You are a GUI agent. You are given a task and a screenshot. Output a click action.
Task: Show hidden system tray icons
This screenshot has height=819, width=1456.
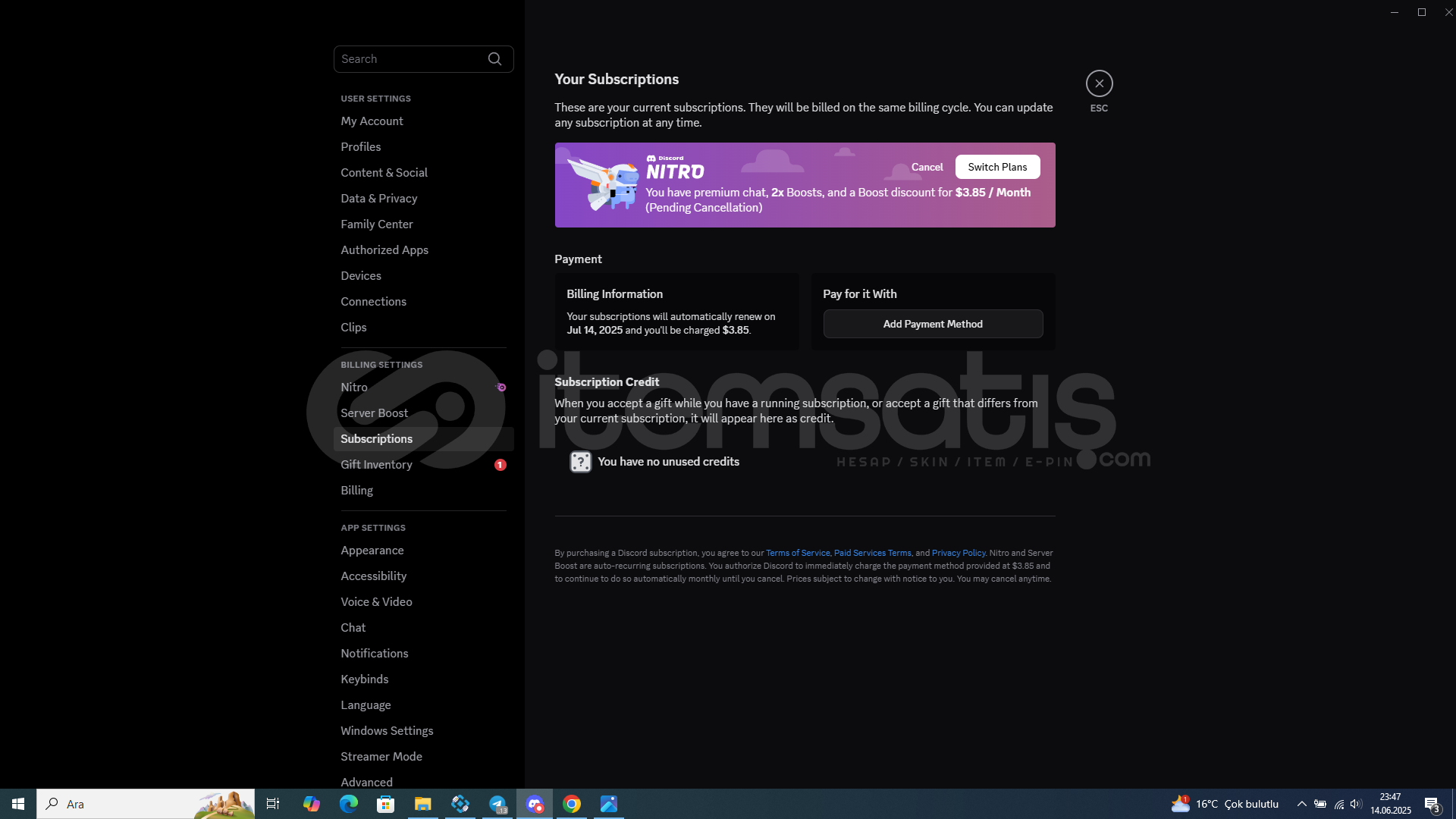tap(1301, 804)
